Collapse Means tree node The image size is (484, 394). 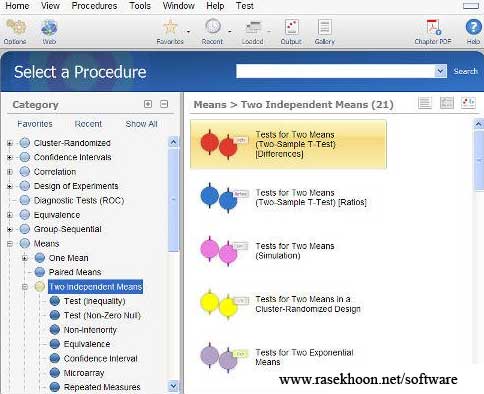pos(10,244)
